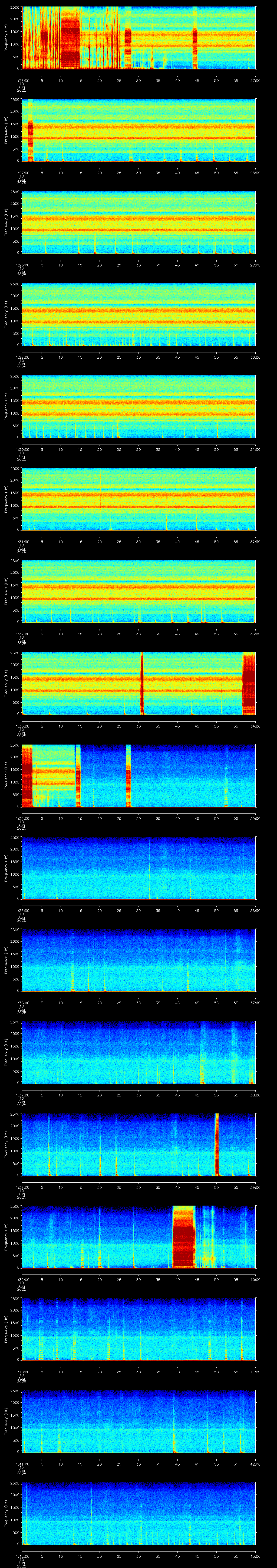Click the '1:38:00' start time label
This screenshot has height=1568, width=277.
click(x=22, y=1187)
